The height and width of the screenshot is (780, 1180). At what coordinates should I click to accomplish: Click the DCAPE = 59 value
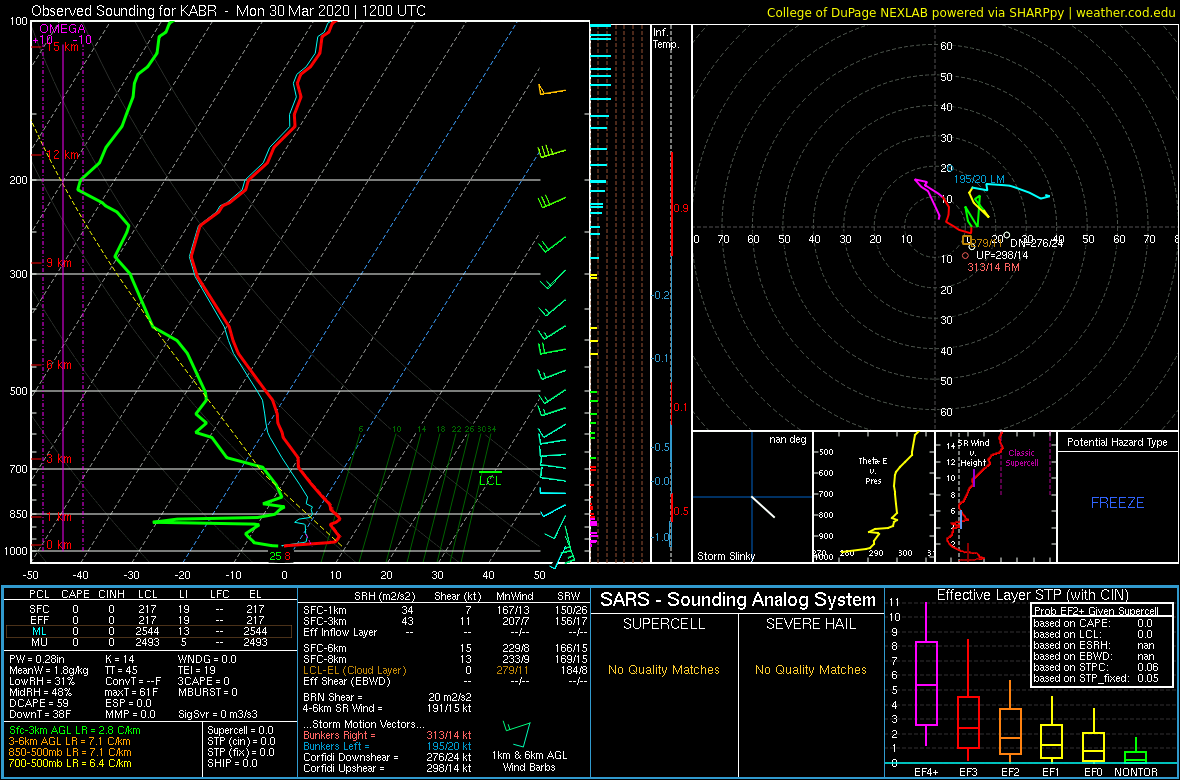(38, 702)
